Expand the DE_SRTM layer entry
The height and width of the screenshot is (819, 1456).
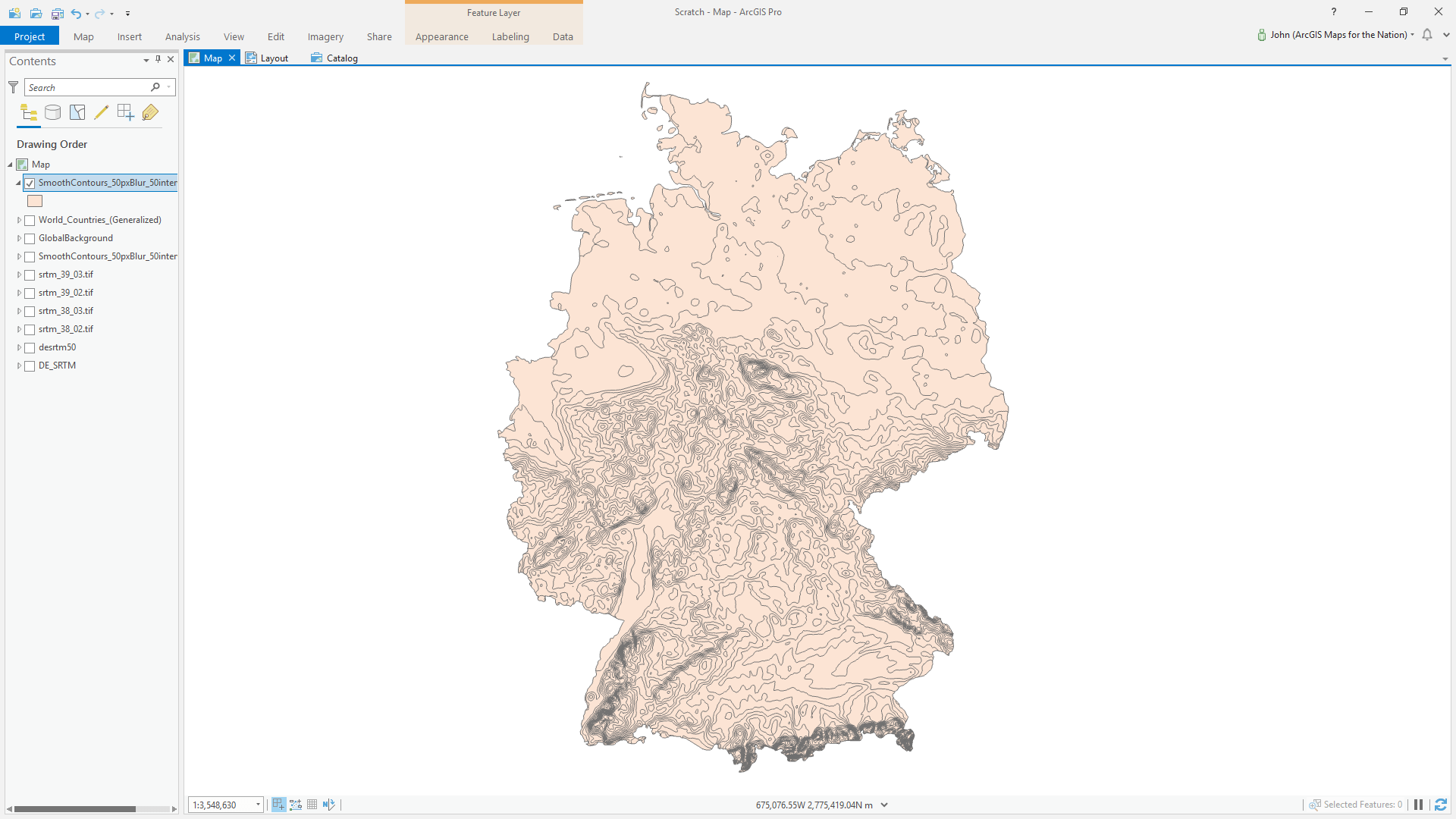(x=19, y=366)
